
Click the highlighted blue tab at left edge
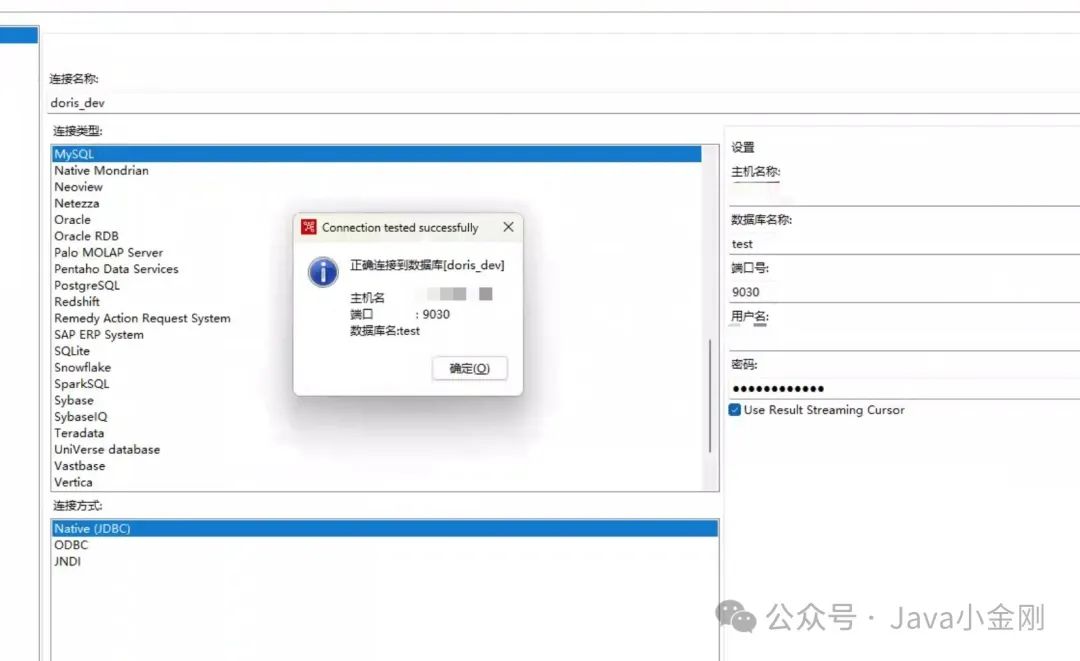[19, 34]
